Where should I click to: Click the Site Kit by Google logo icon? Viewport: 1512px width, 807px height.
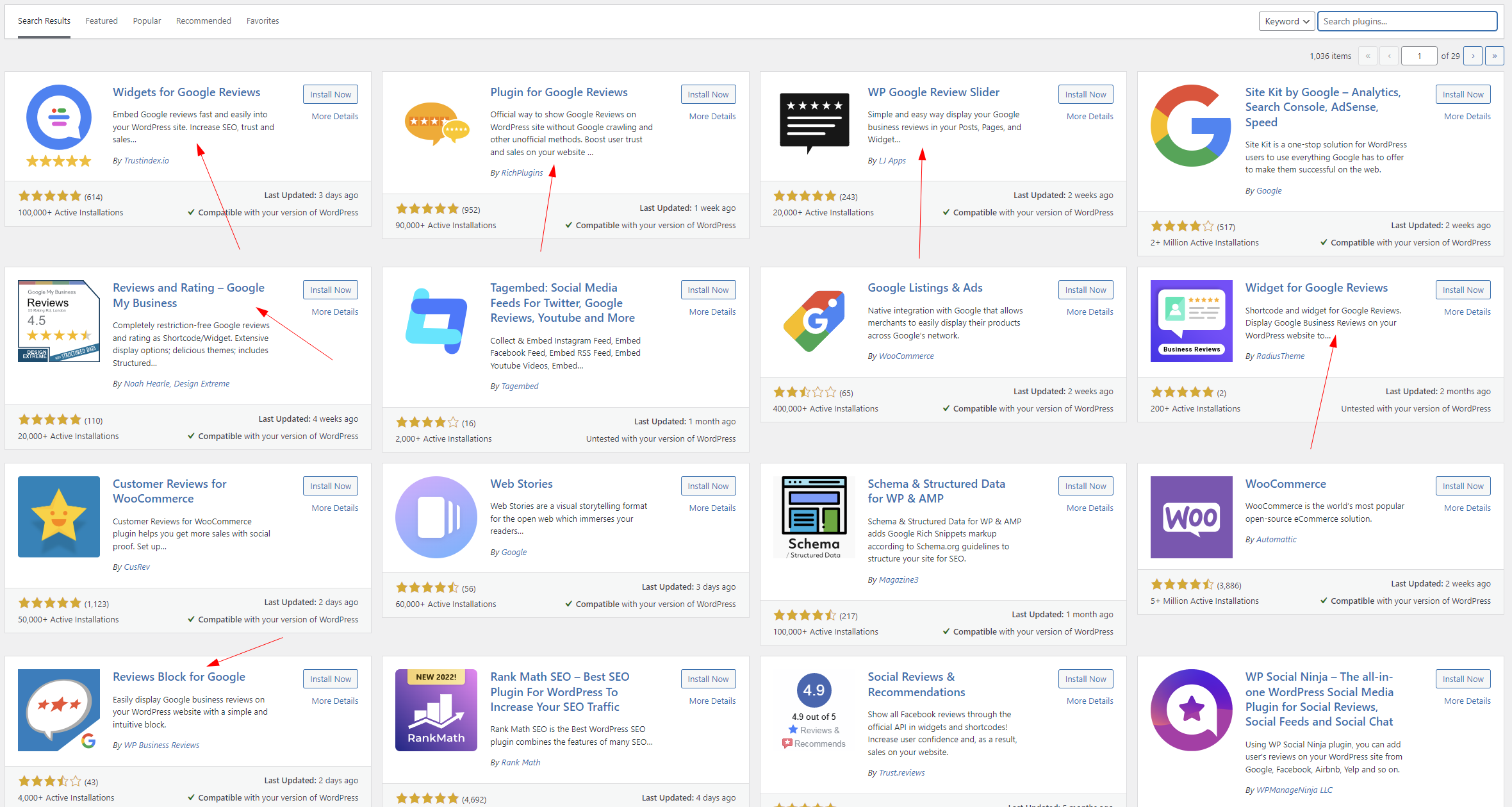(1191, 126)
